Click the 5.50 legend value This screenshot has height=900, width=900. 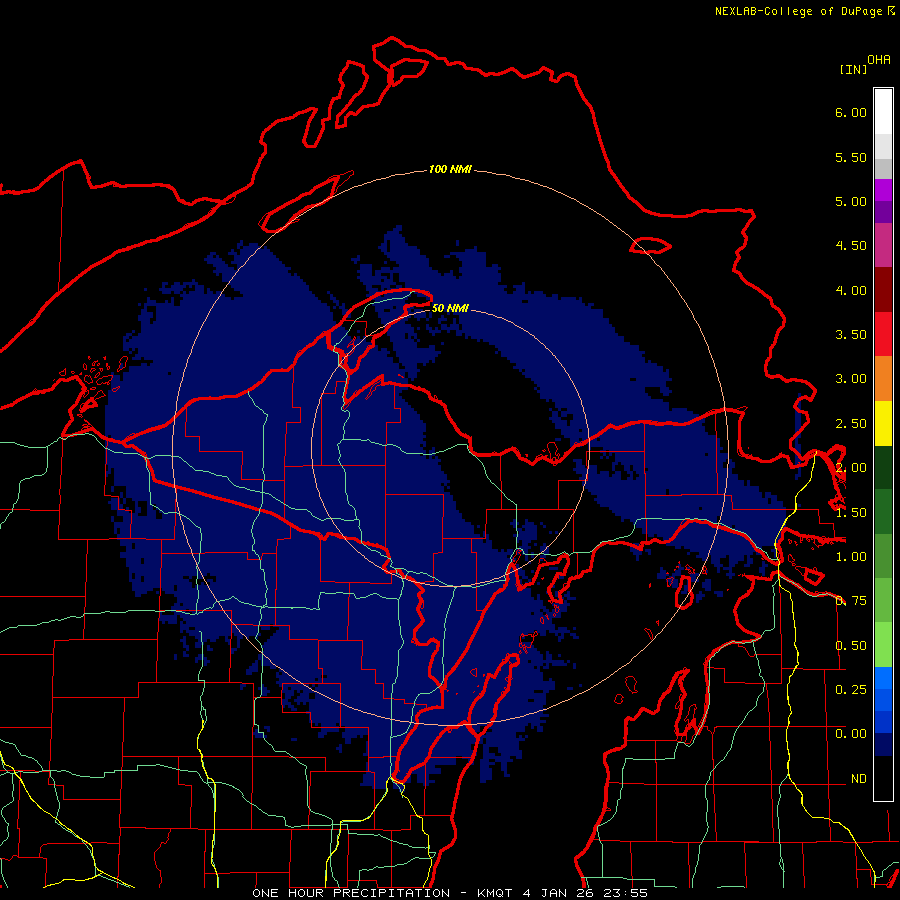(x=851, y=157)
